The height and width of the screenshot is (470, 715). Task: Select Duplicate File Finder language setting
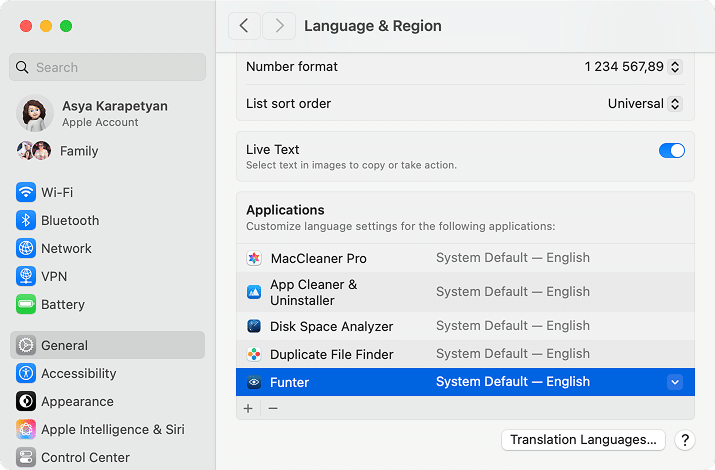(x=513, y=354)
